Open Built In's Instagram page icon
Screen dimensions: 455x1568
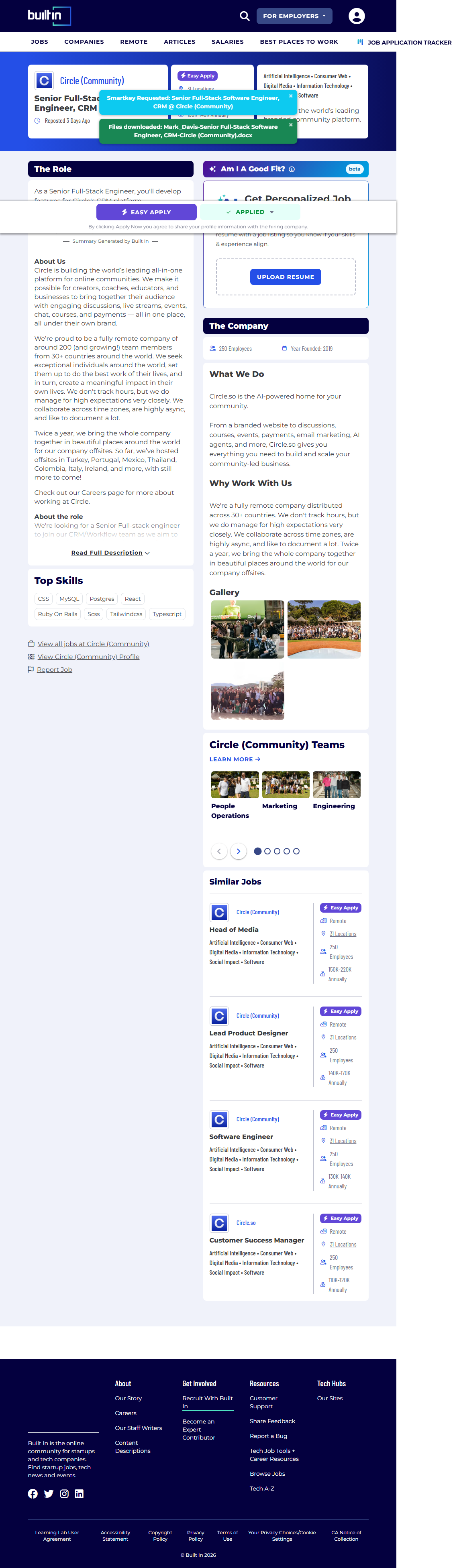[64, 1493]
